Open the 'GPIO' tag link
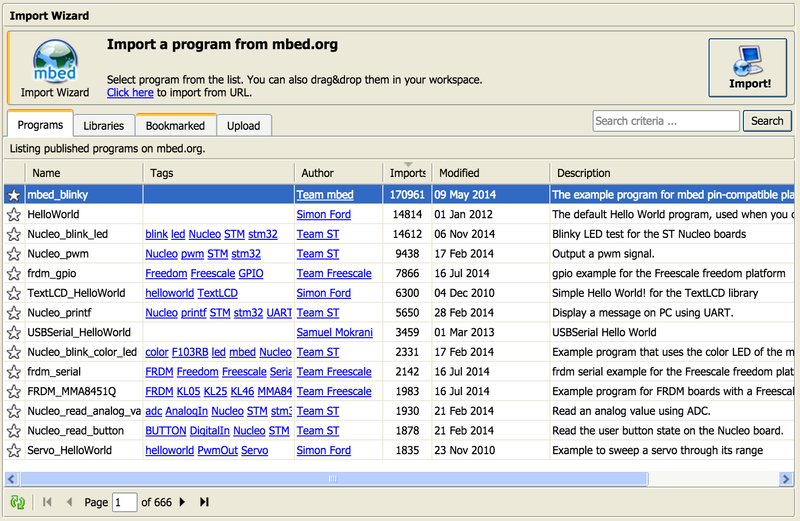800x521 pixels. [251, 274]
